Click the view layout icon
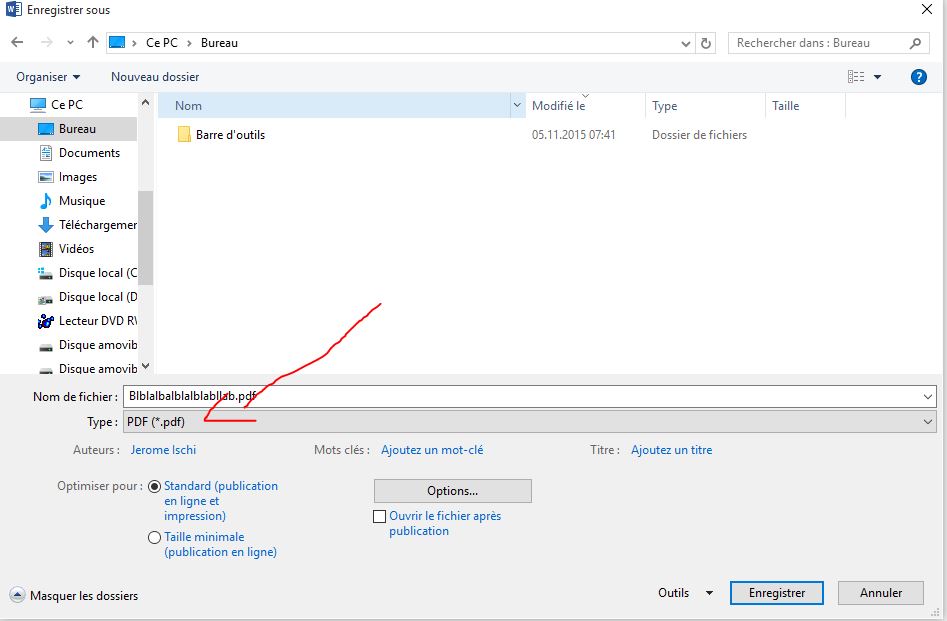Screen dimensions: 947x621 click(x=856, y=77)
